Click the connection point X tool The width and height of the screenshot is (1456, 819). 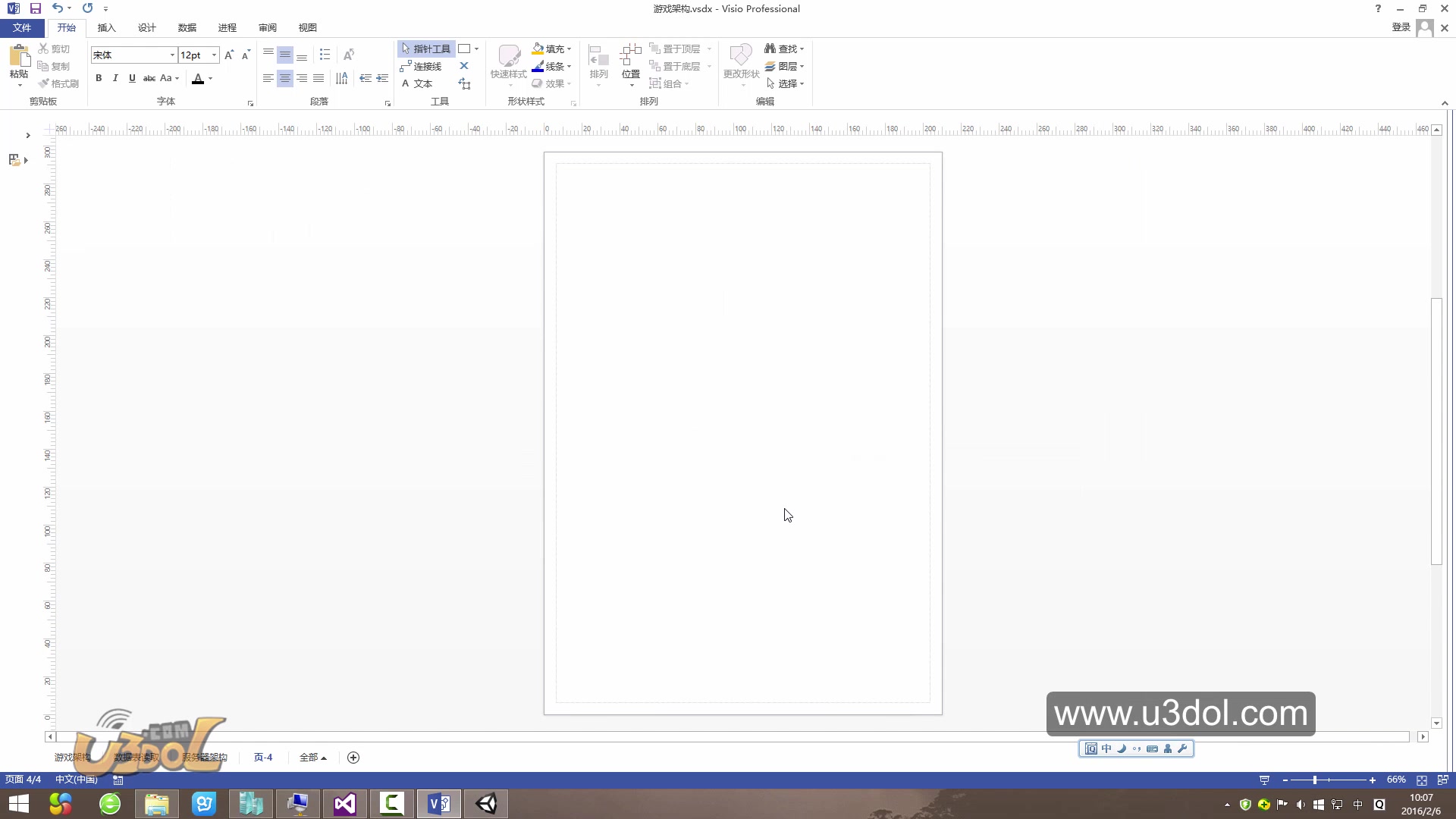pos(464,66)
